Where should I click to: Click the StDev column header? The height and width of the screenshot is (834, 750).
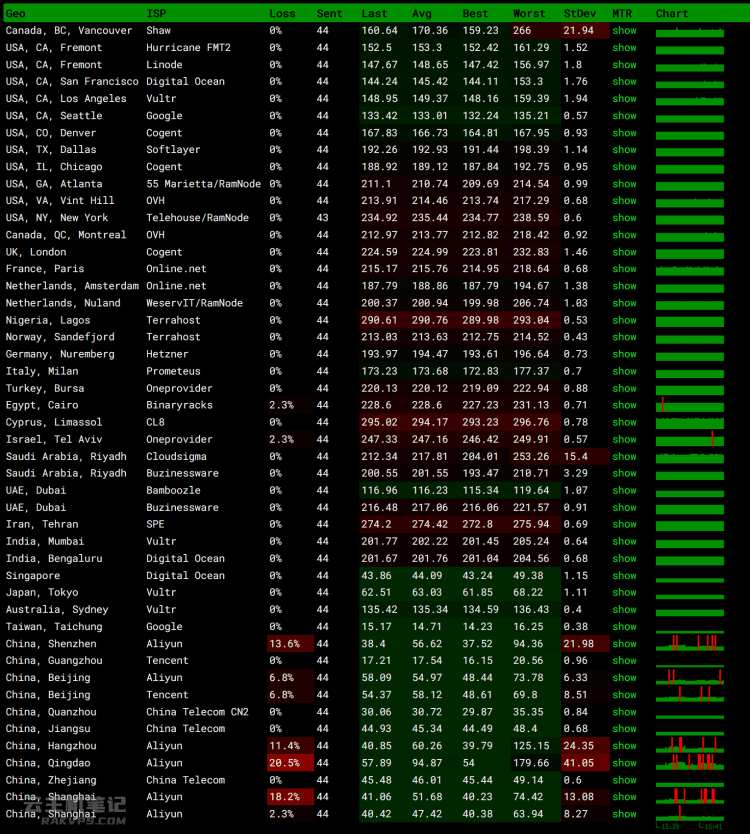click(579, 14)
